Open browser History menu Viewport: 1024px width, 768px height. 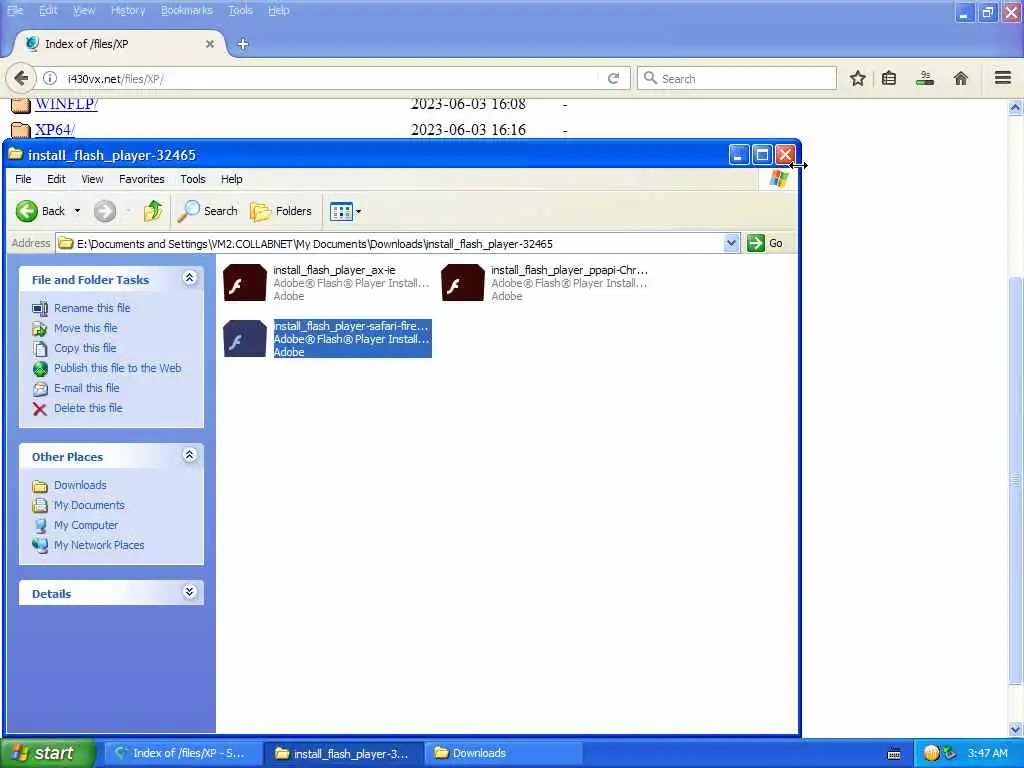pyautogui.click(x=128, y=10)
